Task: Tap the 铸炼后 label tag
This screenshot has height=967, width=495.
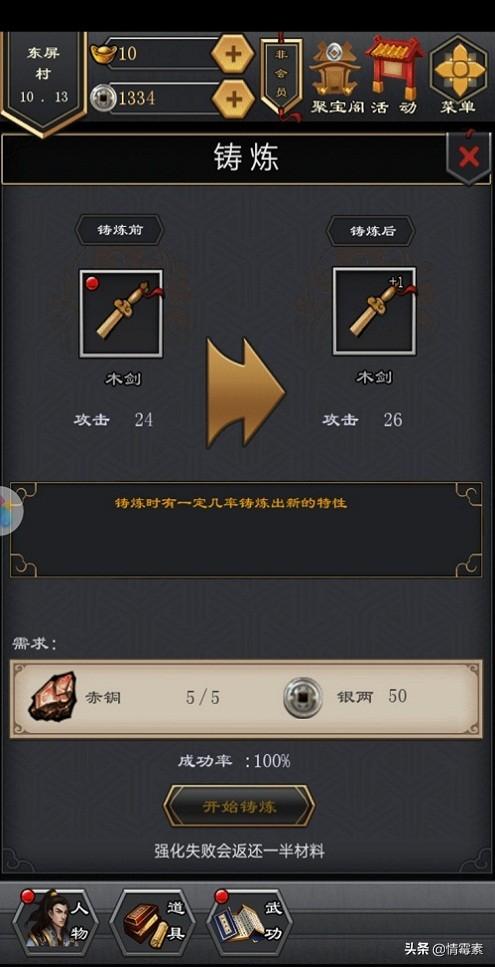Action: click(371, 231)
